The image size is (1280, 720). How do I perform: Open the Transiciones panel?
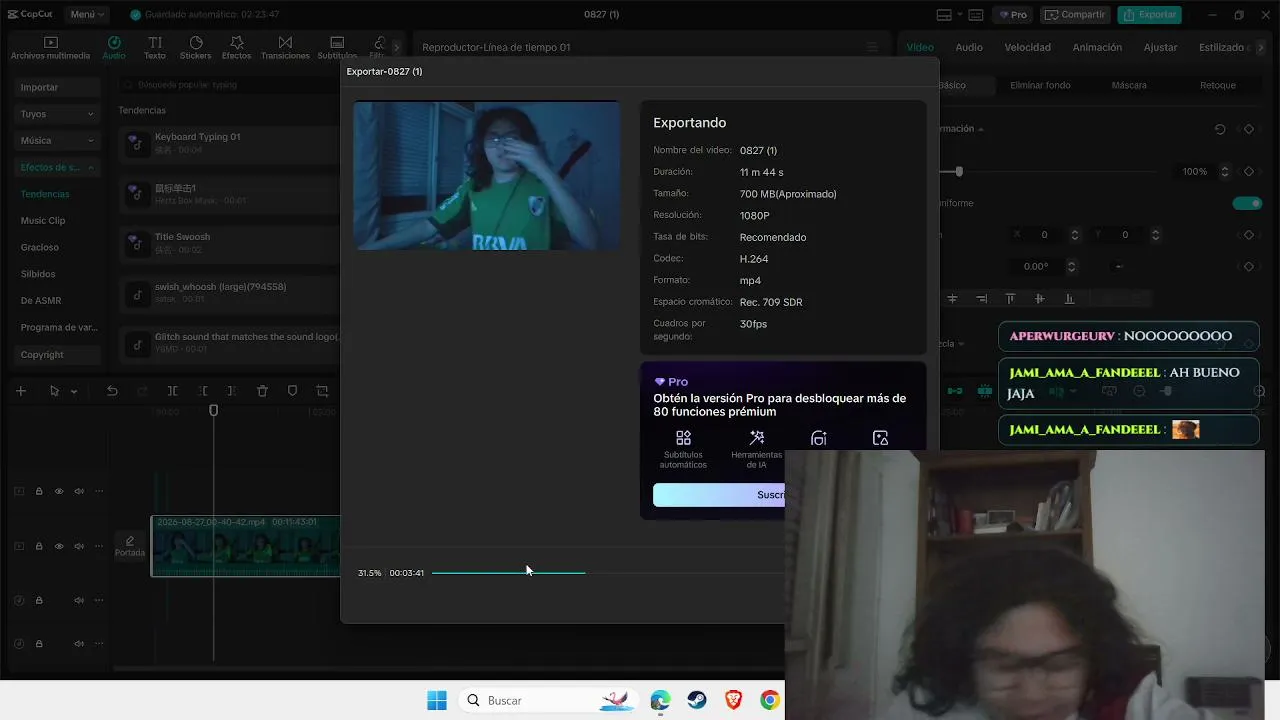pyautogui.click(x=285, y=48)
